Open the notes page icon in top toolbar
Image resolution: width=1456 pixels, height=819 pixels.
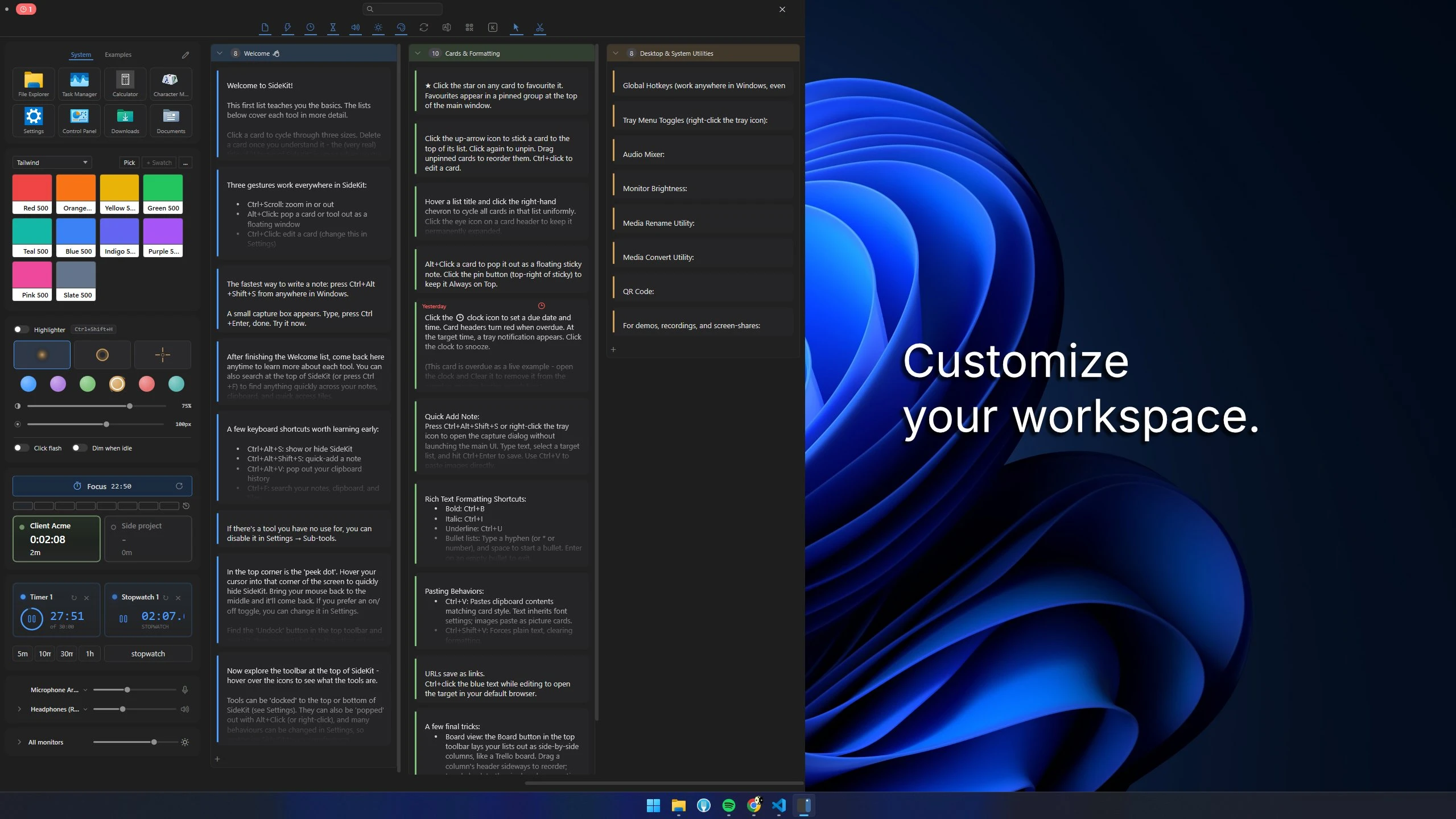click(265, 27)
